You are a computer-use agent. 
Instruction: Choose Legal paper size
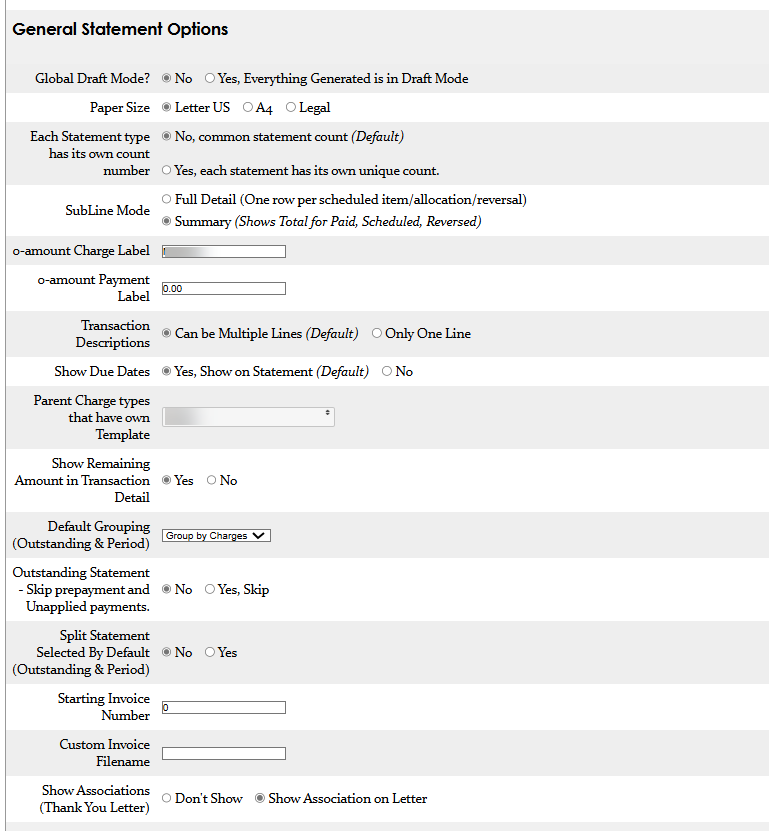tap(291, 107)
